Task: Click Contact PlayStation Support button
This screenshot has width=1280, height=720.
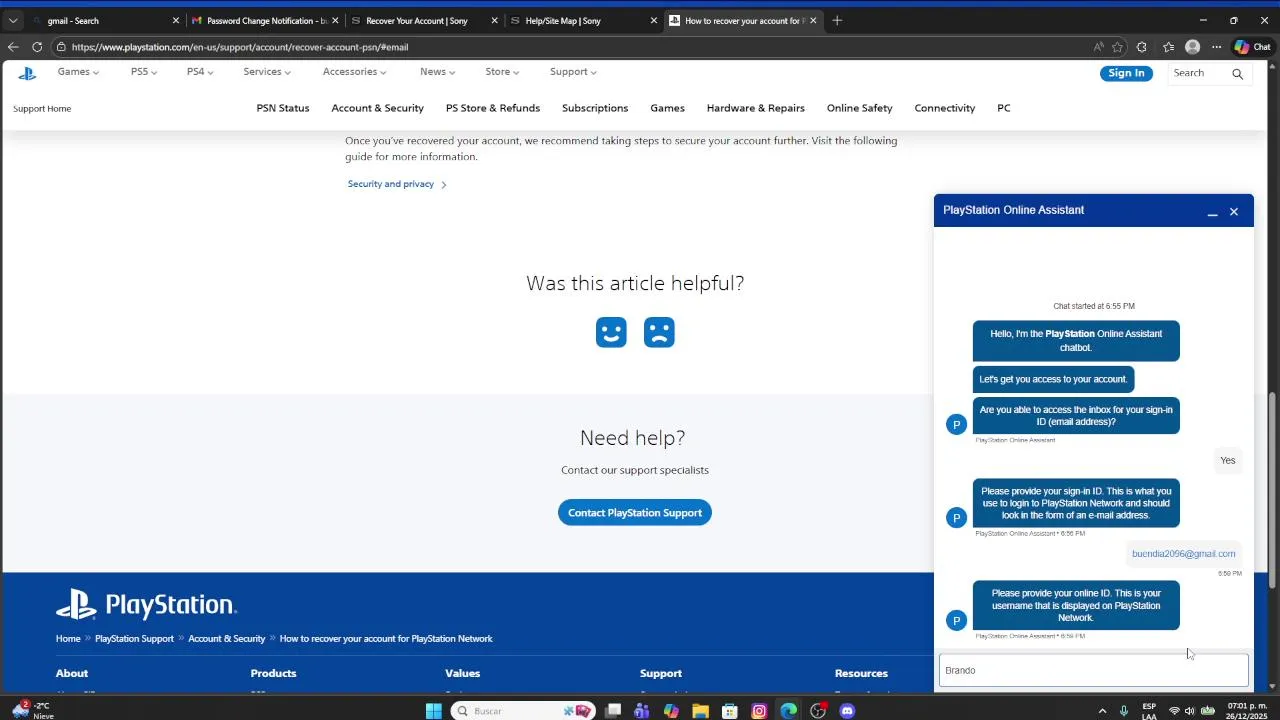Action: pyautogui.click(x=635, y=513)
